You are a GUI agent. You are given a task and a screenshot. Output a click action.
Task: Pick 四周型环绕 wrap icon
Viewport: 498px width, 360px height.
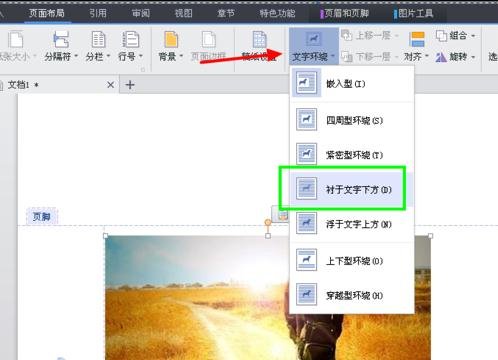[306, 119]
